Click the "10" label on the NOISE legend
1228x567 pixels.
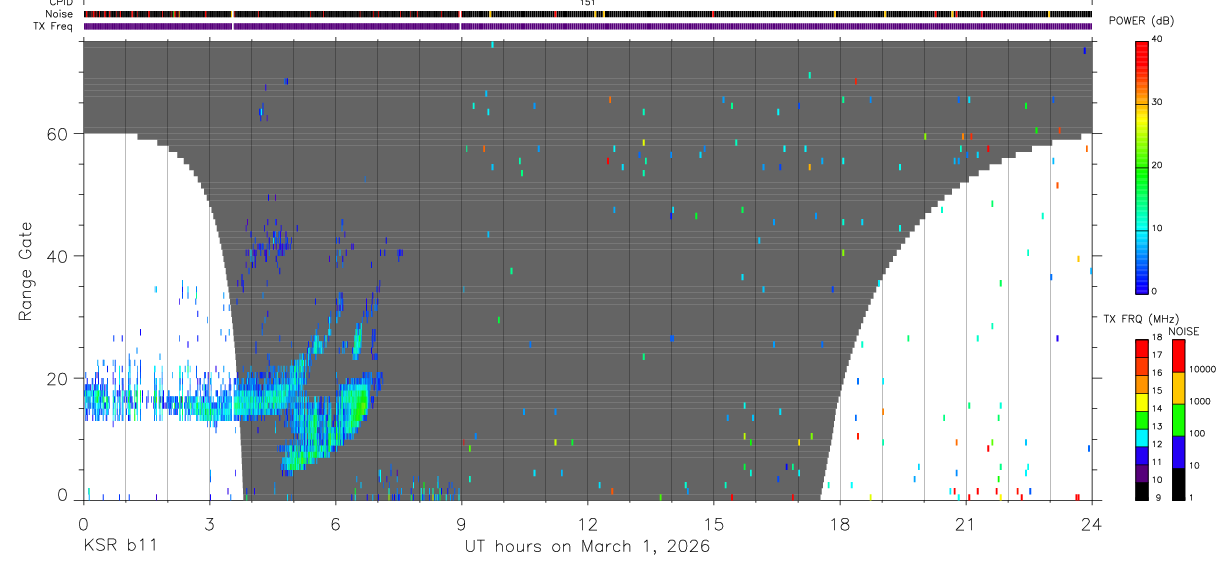[1193, 465]
